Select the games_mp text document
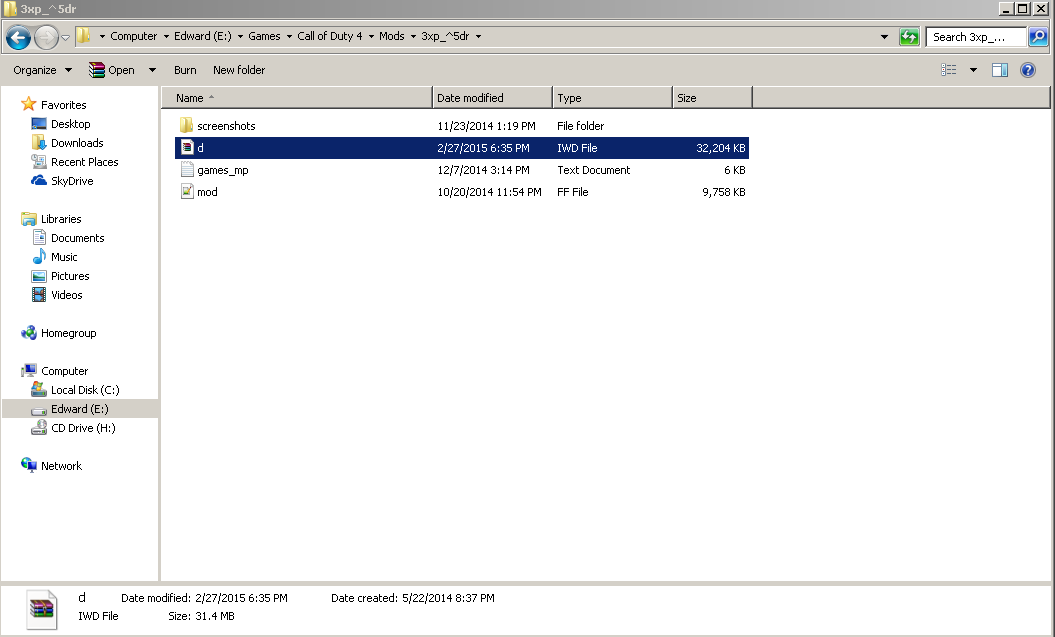The width and height of the screenshot is (1055, 637). click(222, 170)
